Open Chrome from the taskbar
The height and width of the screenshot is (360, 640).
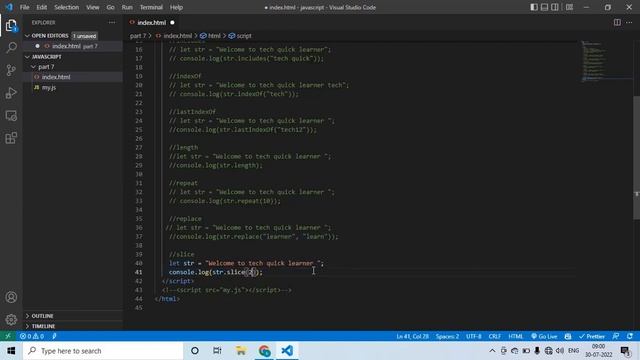click(264, 351)
